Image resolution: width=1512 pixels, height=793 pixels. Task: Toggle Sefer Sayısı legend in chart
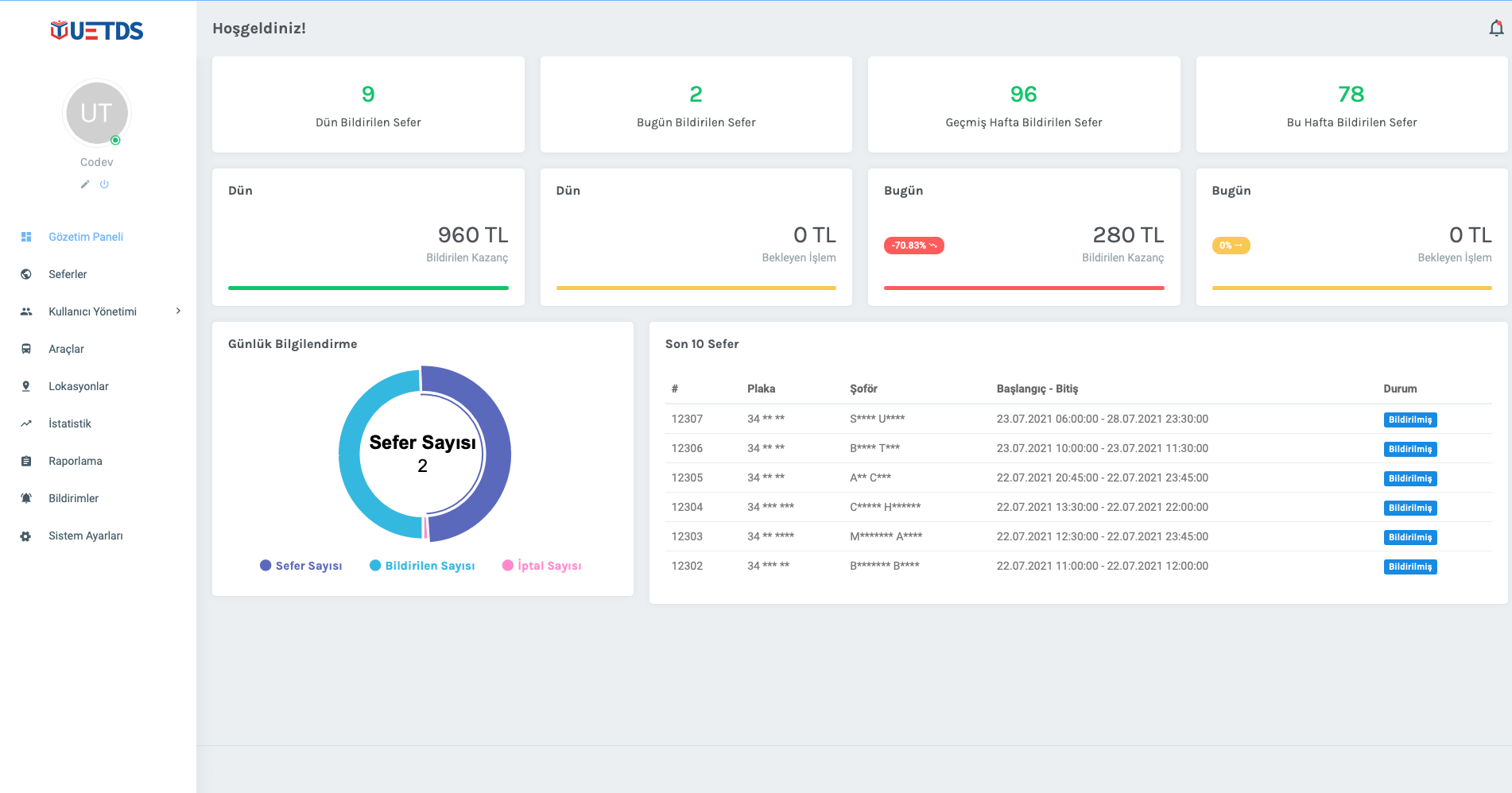[x=300, y=566]
